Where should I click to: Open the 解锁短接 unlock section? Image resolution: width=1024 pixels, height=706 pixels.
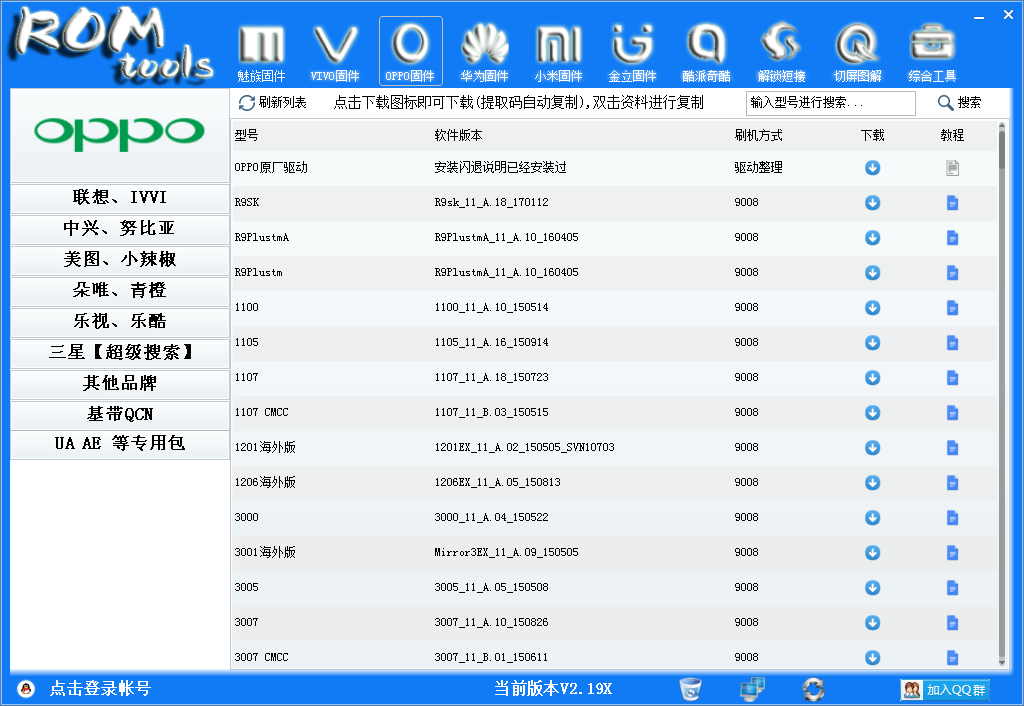pos(782,52)
